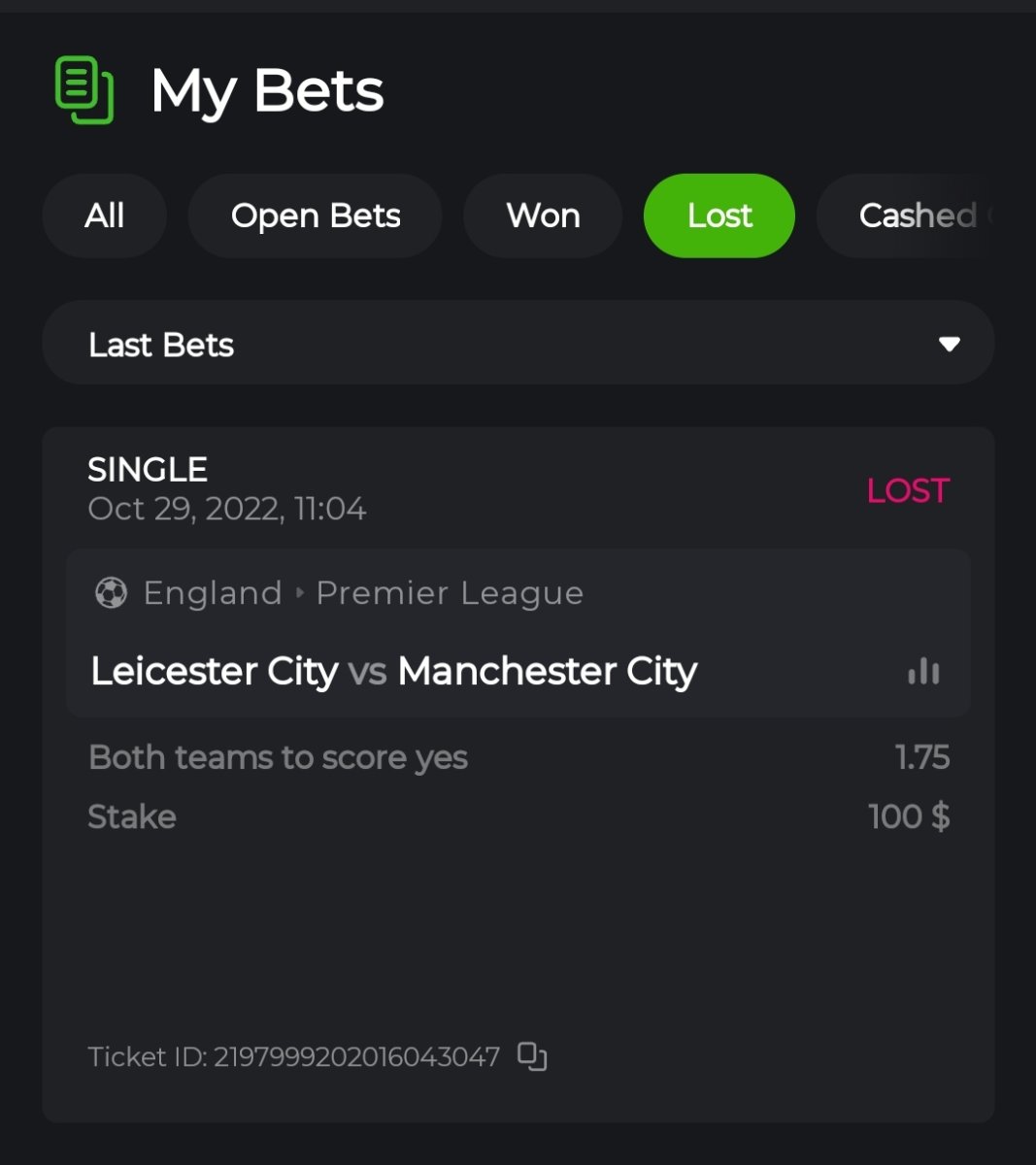Copy the Ticket ID with the copy icon
This screenshot has height=1165, width=1036.
tap(532, 1056)
